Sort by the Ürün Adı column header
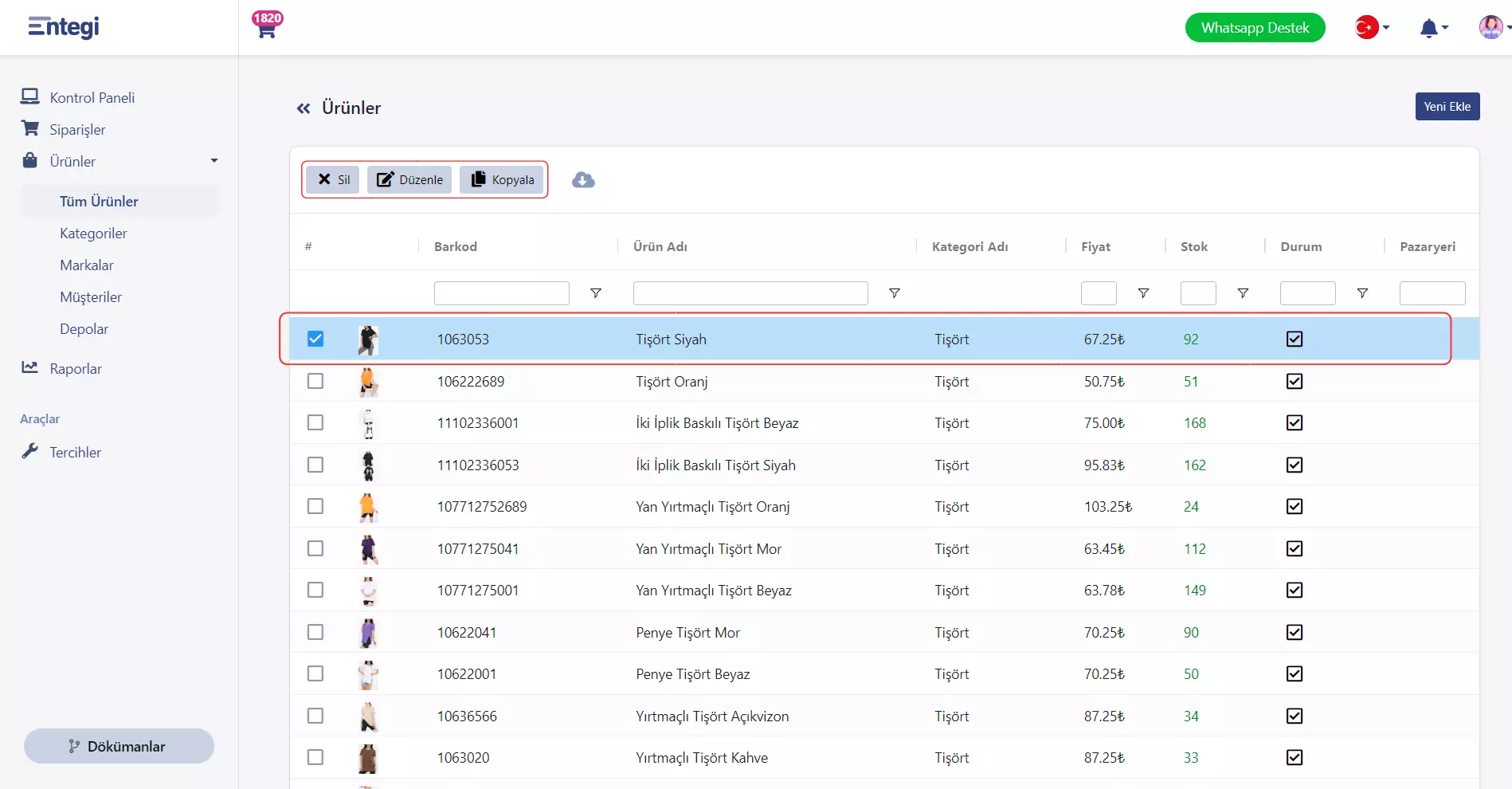The image size is (1512, 789). (660, 246)
